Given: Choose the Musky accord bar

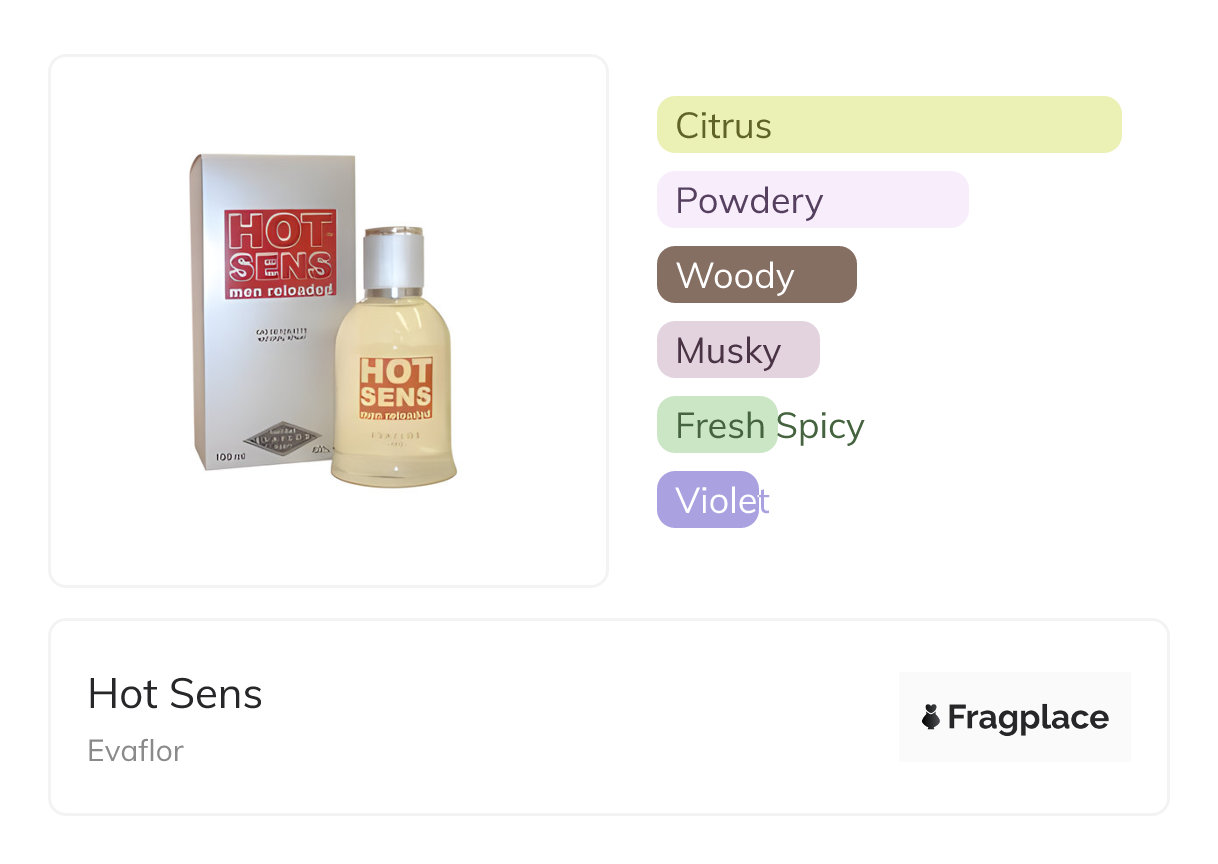Looking at the screenshot, I should pos(738,350).
